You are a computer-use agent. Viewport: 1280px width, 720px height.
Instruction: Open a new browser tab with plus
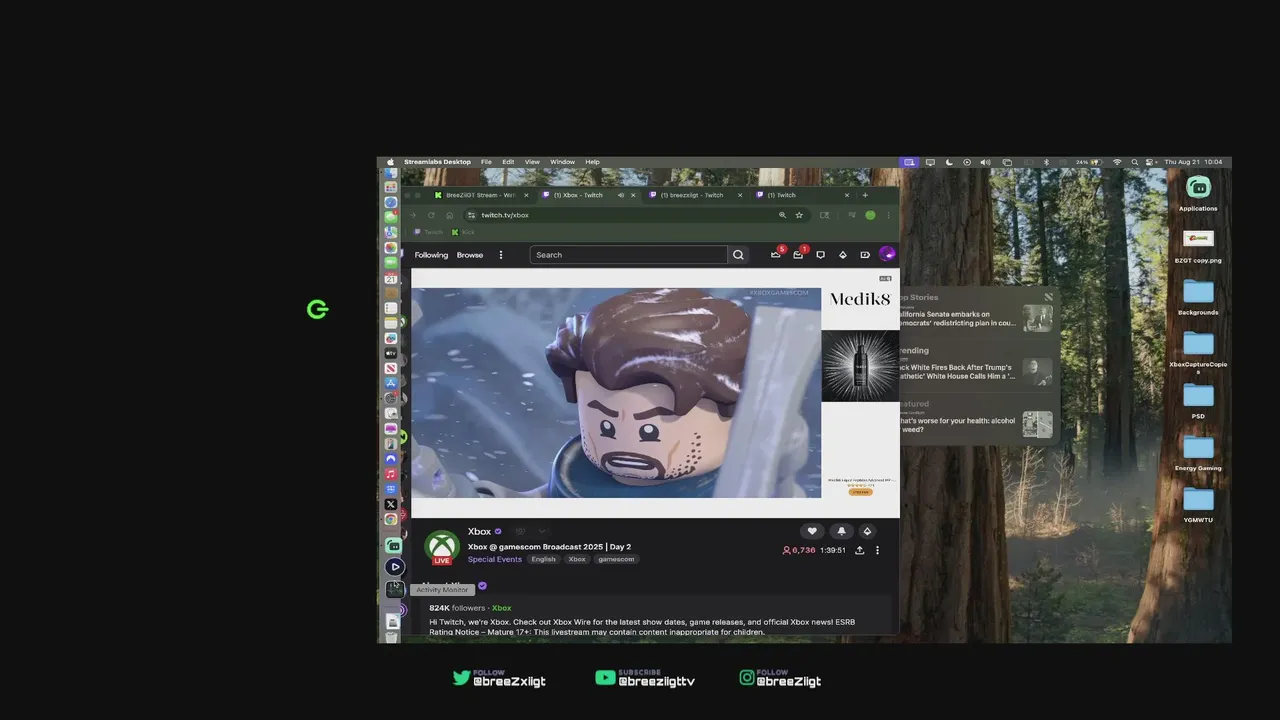[865, 195]
